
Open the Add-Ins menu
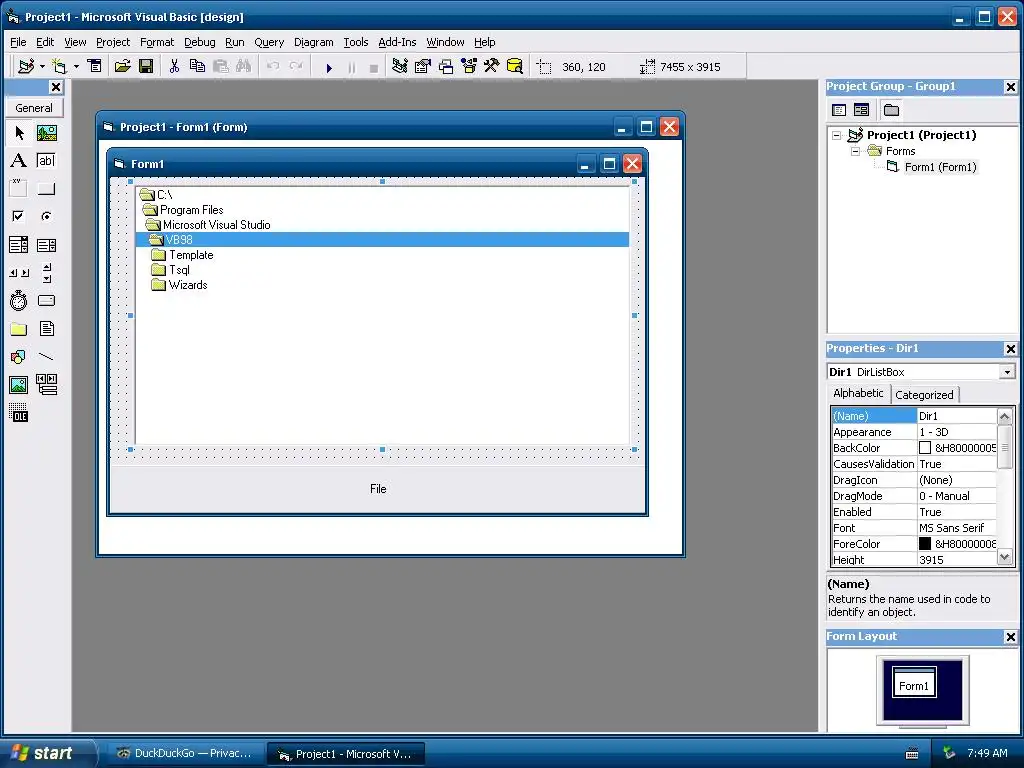(397, 42)
